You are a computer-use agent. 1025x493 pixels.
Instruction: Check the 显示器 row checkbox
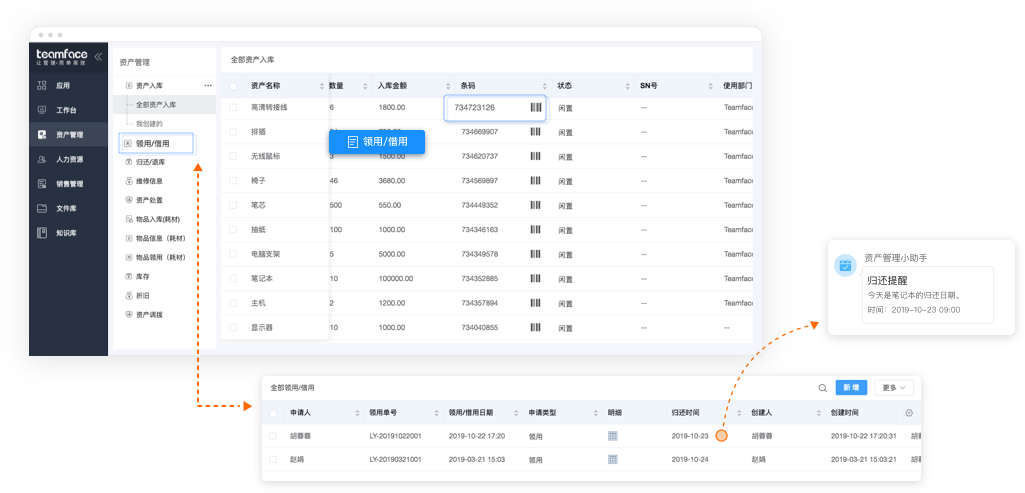point(233,328)
